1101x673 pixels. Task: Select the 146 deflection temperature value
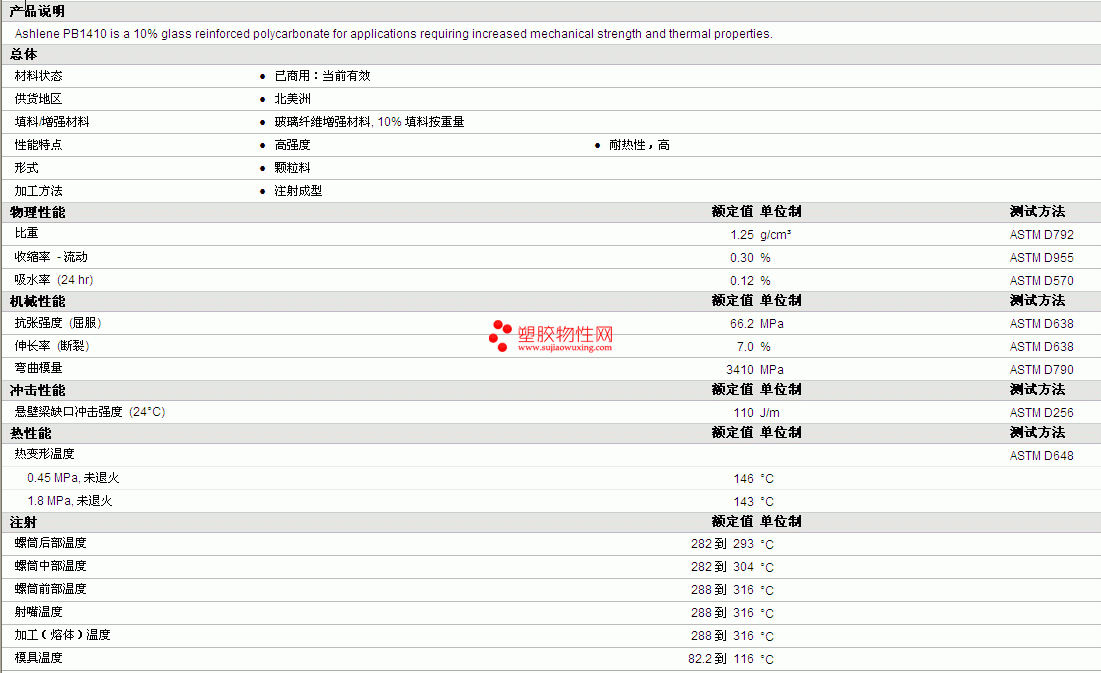[744, 479]
